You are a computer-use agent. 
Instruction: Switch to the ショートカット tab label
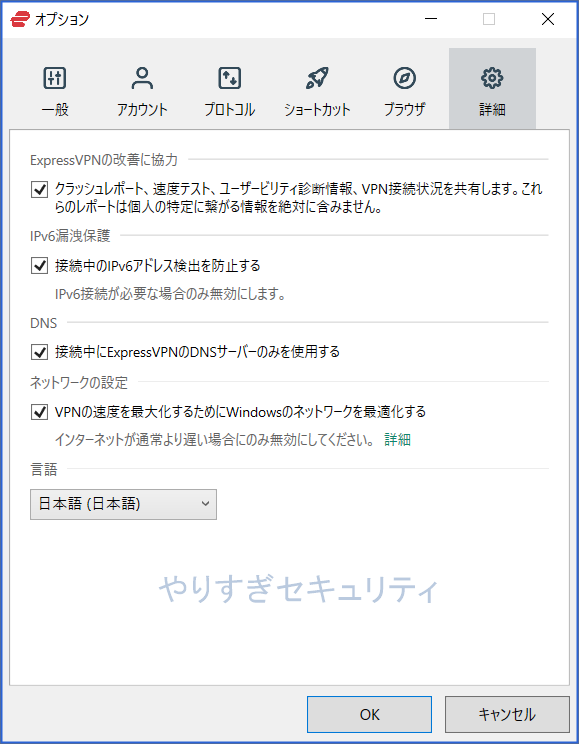[x=317, y=110]
